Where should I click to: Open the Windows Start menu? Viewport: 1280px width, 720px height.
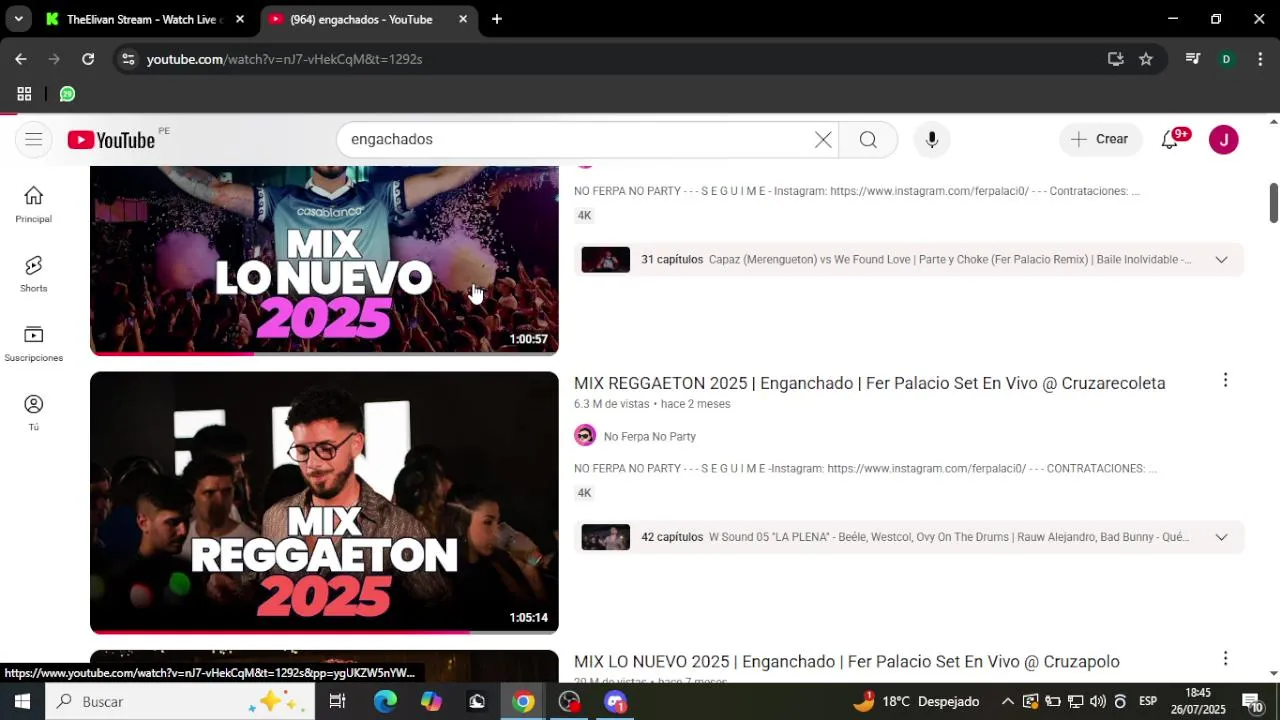point(22,701)
